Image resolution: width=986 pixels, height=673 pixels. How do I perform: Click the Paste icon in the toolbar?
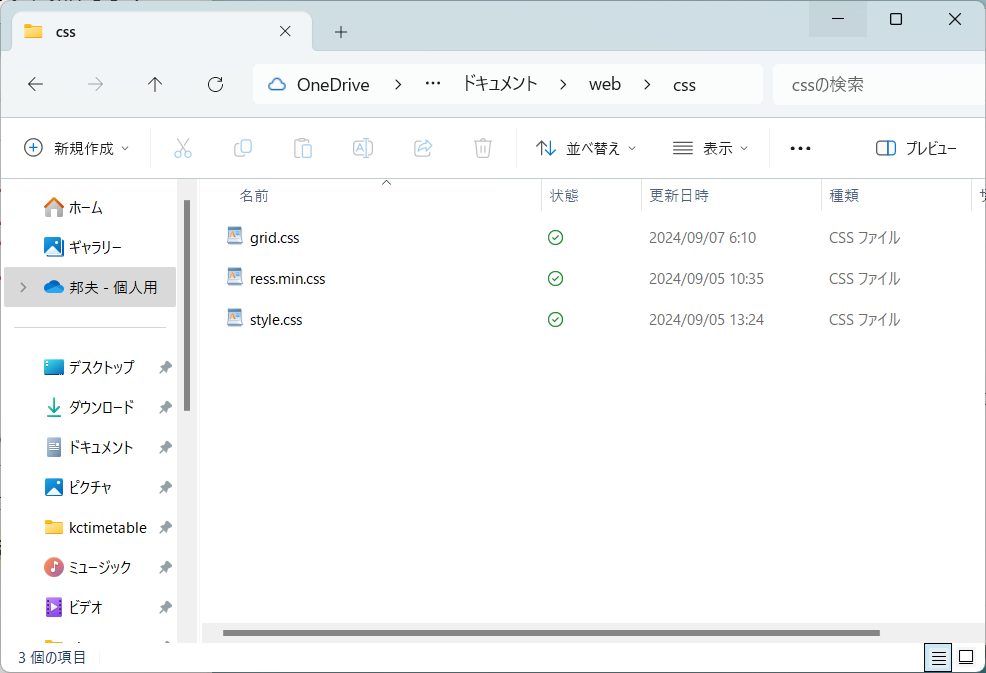click(302, 147)
